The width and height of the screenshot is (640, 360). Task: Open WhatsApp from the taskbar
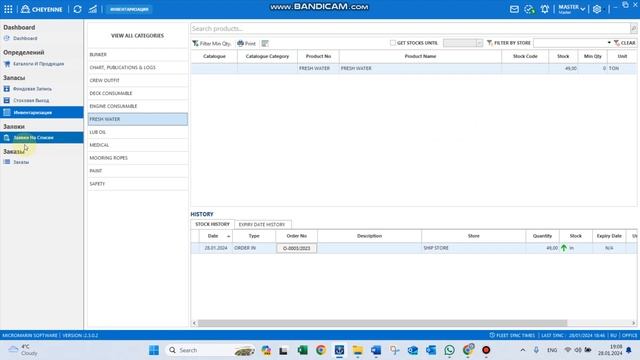point(449,350)
